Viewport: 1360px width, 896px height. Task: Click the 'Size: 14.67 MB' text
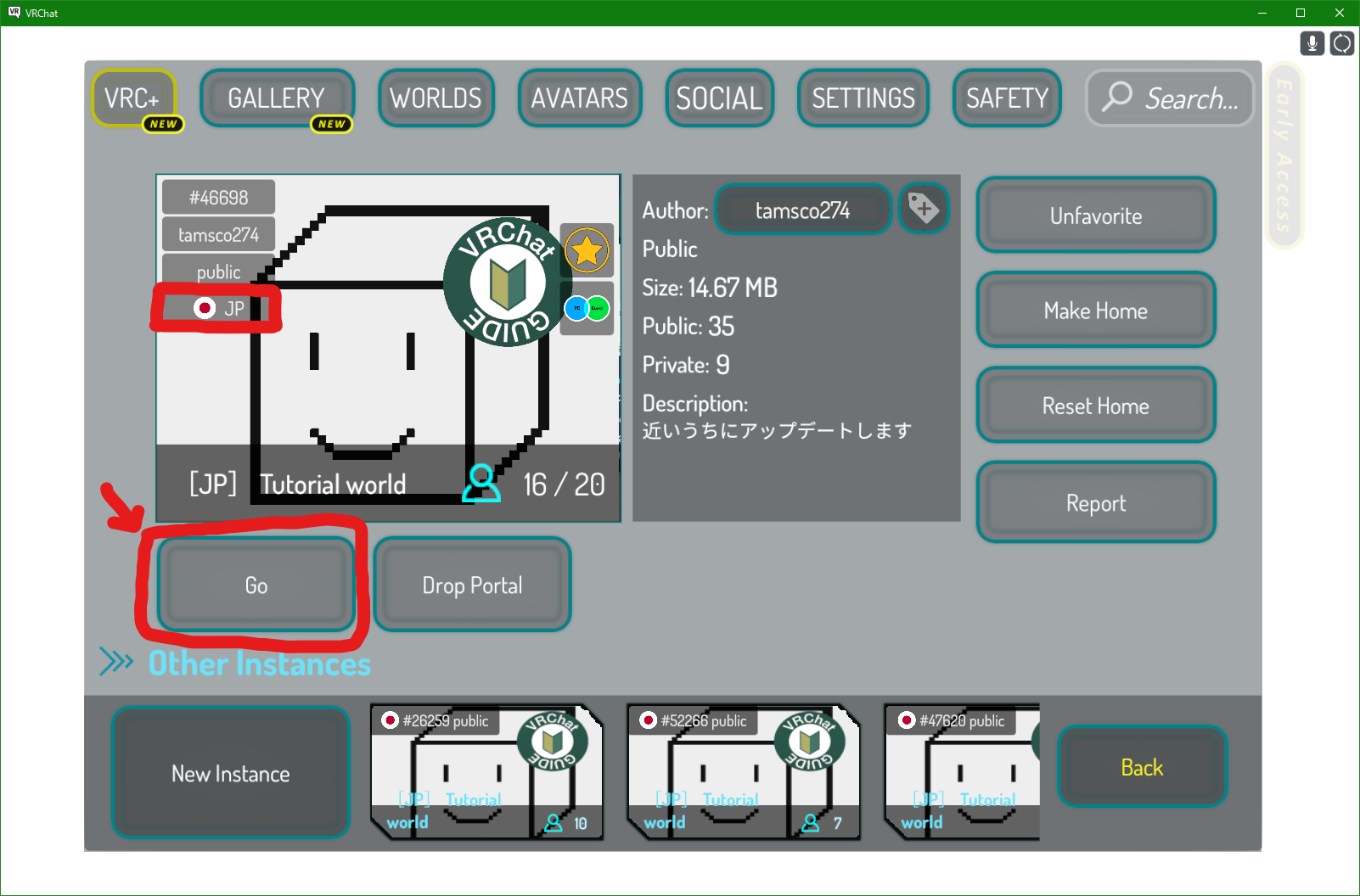coord(710,288)
